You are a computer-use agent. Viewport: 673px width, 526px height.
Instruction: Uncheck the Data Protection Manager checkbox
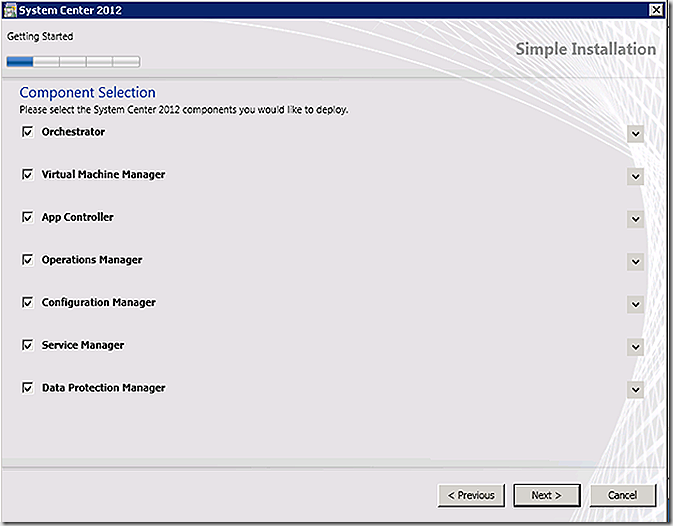(27, 388)
